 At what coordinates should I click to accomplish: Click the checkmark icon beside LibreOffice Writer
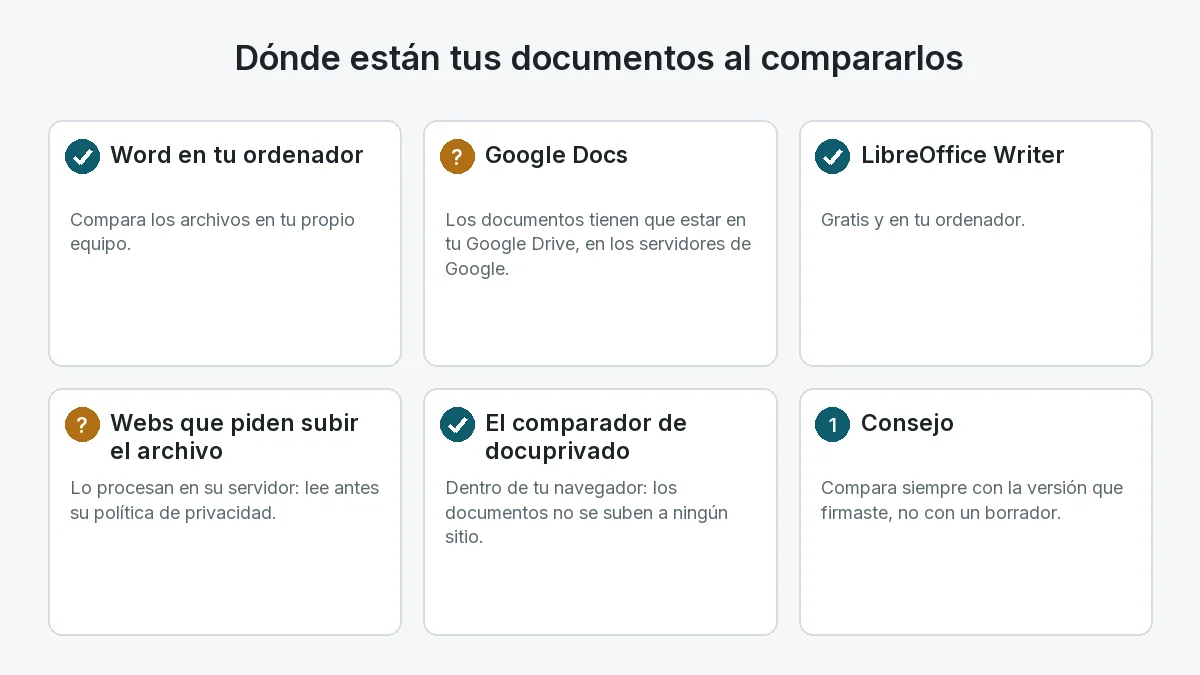[x=832, y=156]
